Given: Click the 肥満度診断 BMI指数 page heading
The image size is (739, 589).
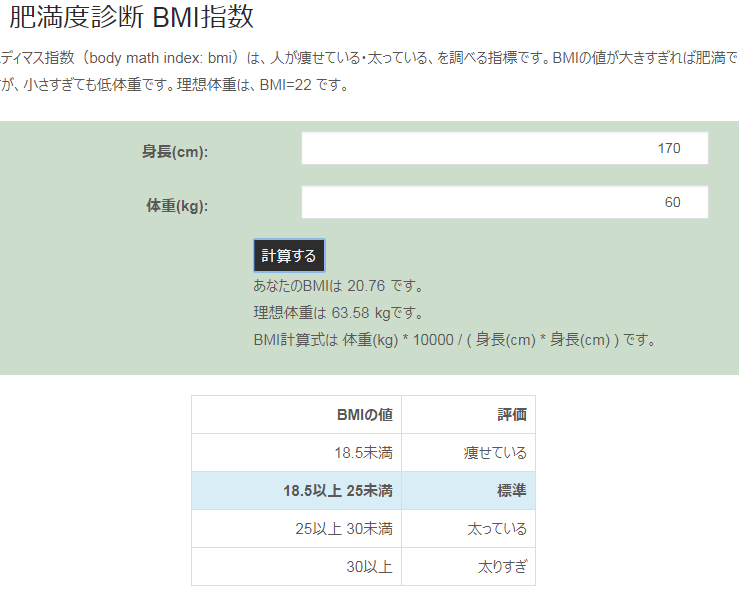Looking at the screenshot, I should tap(131, 17).
